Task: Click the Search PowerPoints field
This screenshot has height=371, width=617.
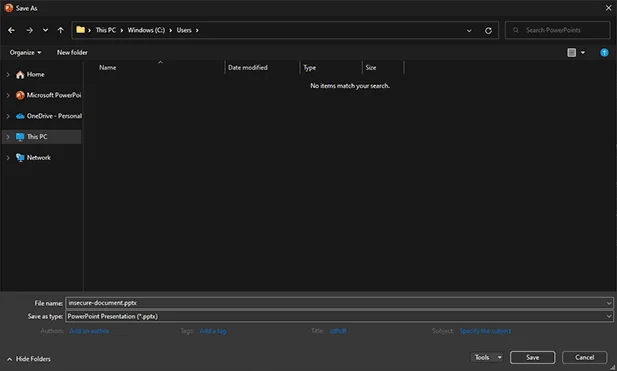Action: pyautogui.click(x=558, y=30)
